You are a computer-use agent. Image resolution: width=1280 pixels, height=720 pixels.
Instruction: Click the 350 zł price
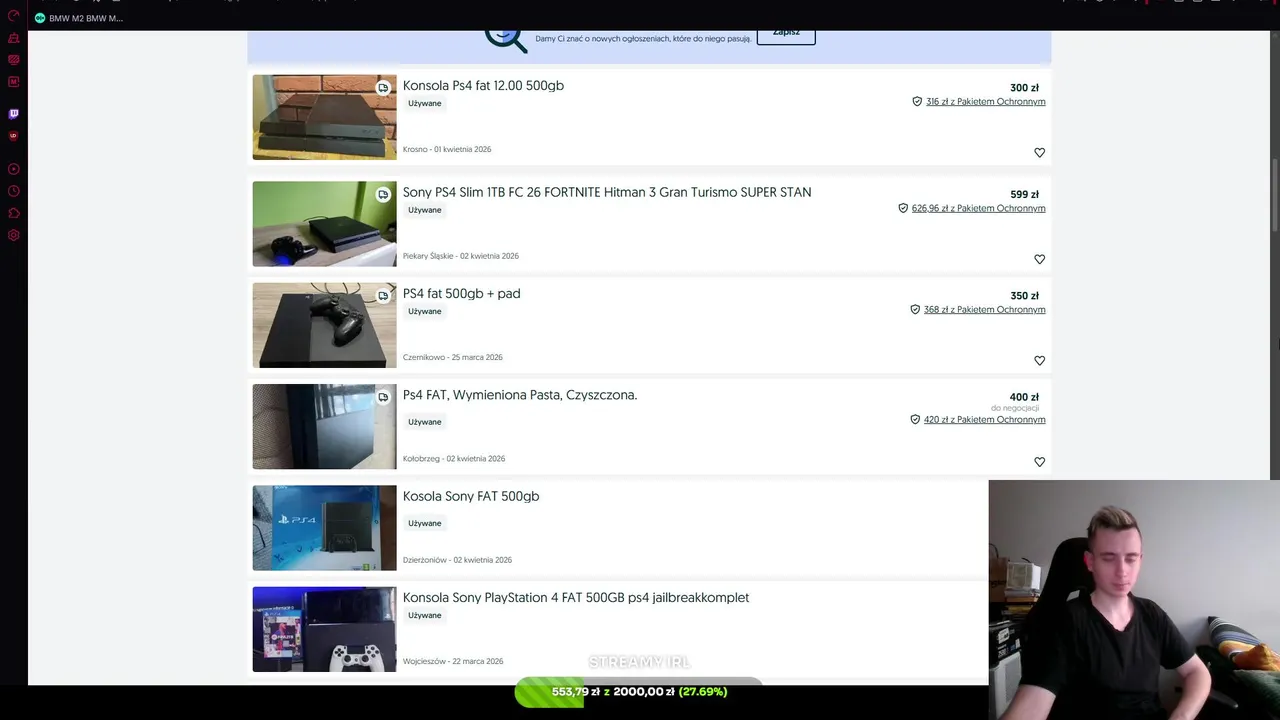tap(1024, 296)
